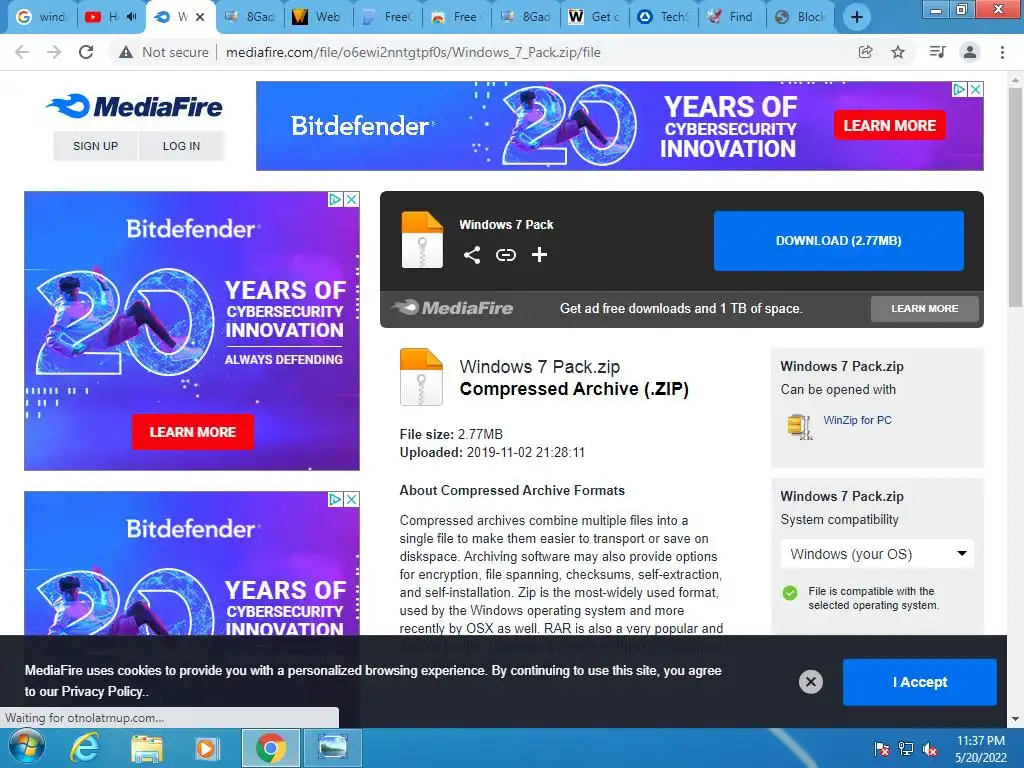Open the WinZip for PC link
This screenshot has height=768, width=1024.
tap(857, 420)
